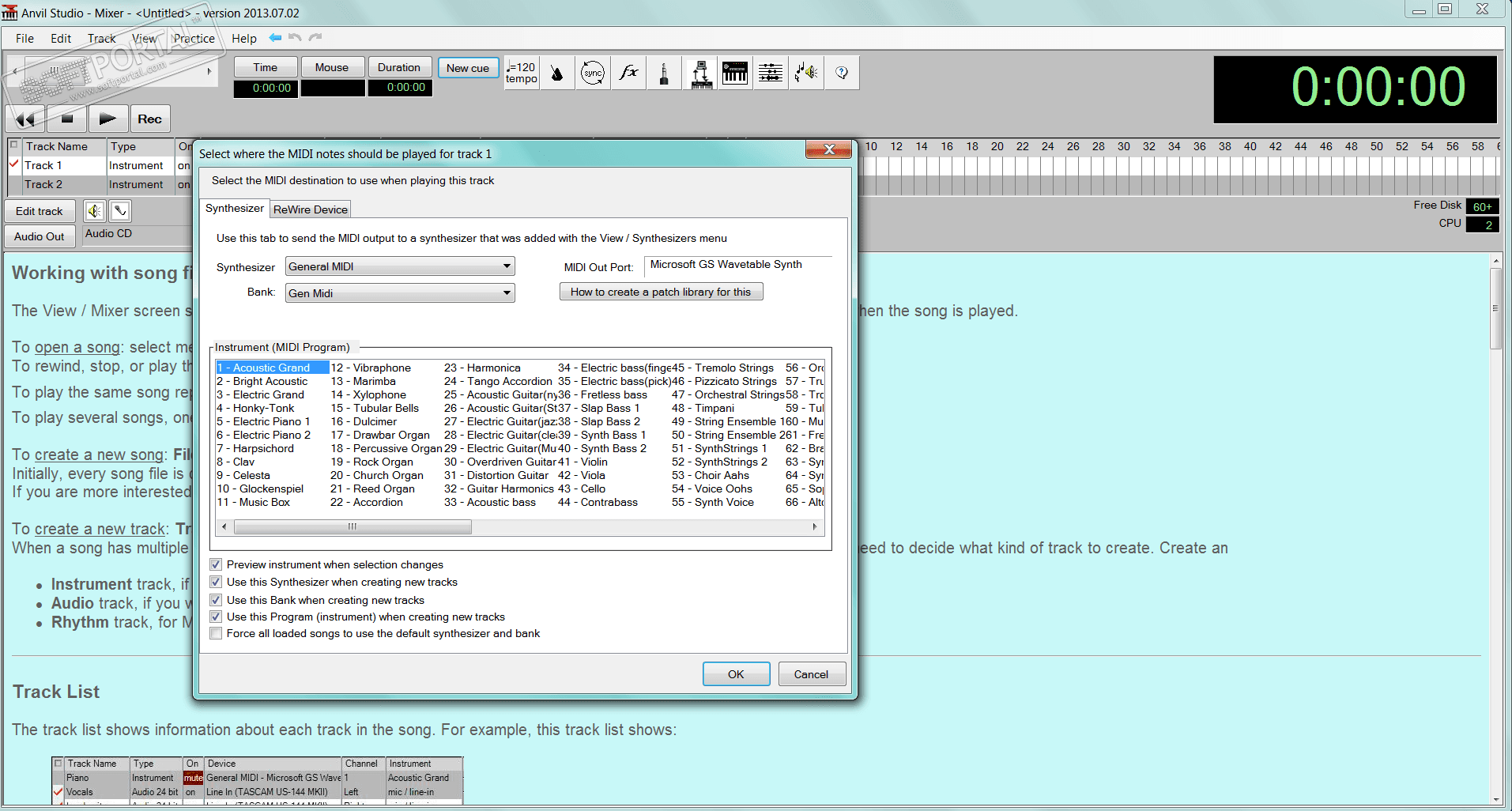Toggle Use this Synthesizer for new tracks
The image size is (1512, 811).
point(216,582)
